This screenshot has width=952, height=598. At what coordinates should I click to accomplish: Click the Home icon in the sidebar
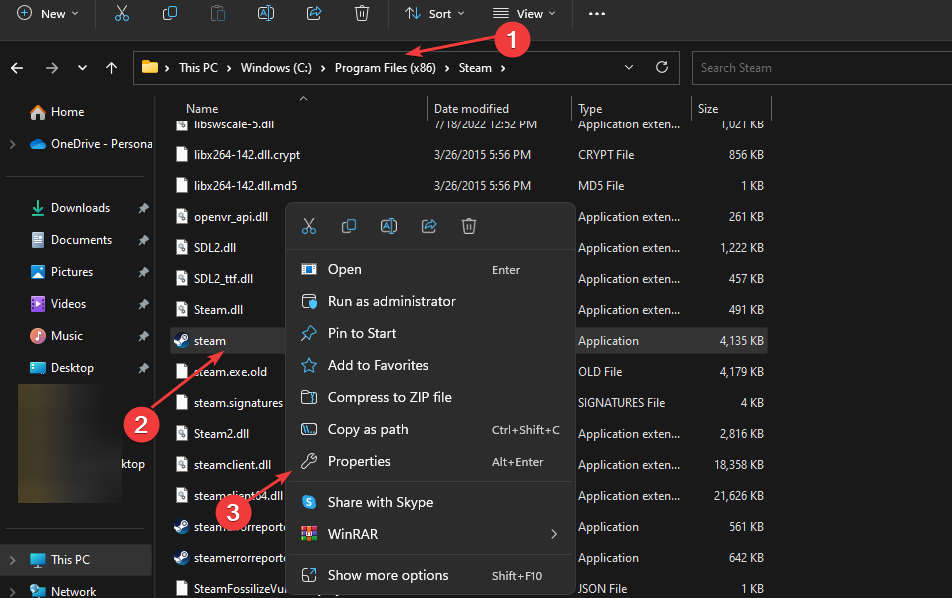point(38,112)
